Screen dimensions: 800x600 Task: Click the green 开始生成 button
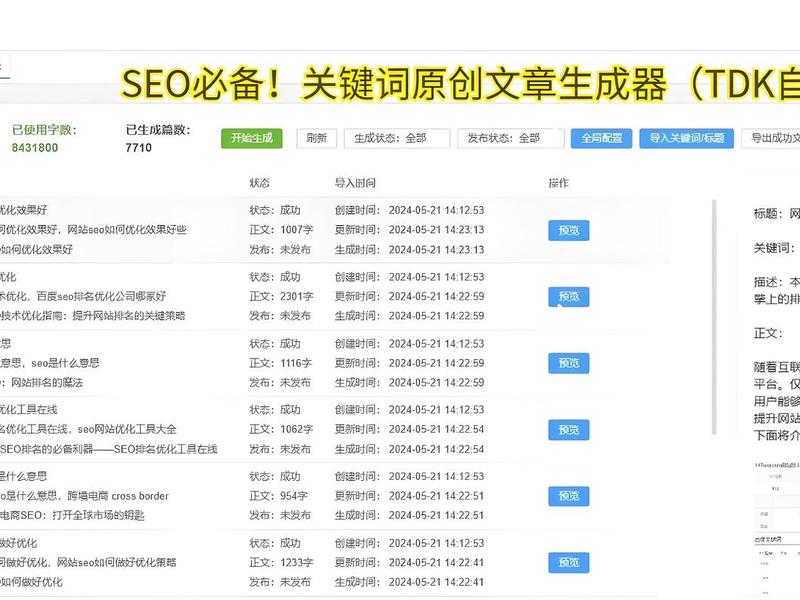click(252, 138)
